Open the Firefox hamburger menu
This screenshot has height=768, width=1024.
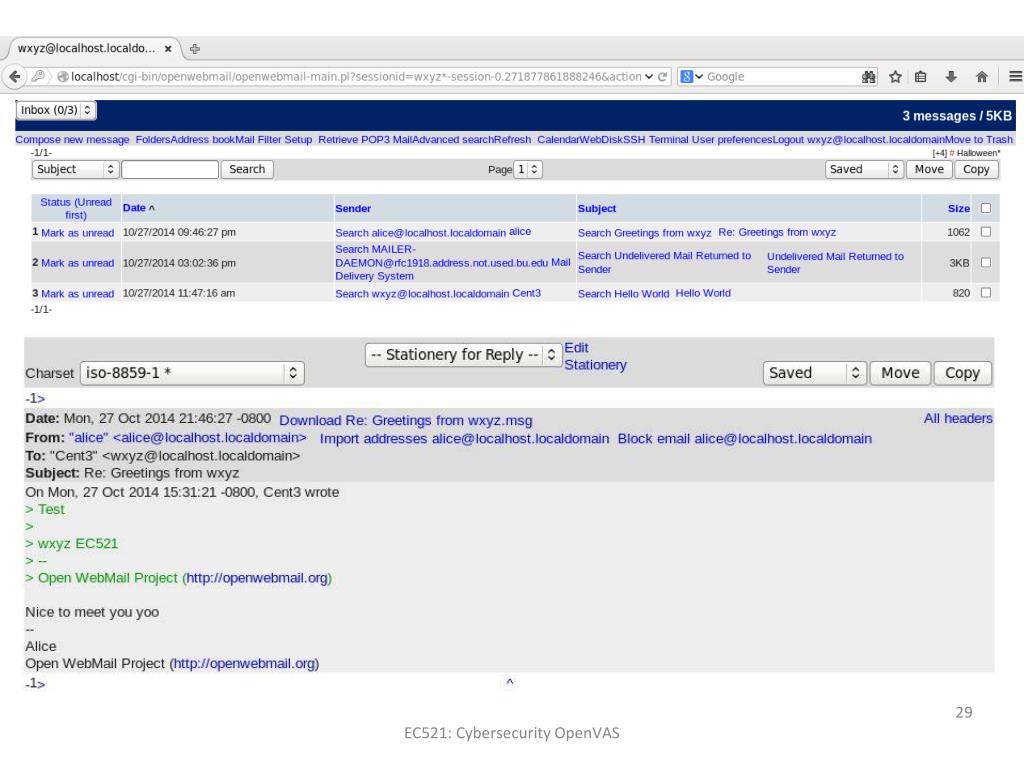[1011, 76]
